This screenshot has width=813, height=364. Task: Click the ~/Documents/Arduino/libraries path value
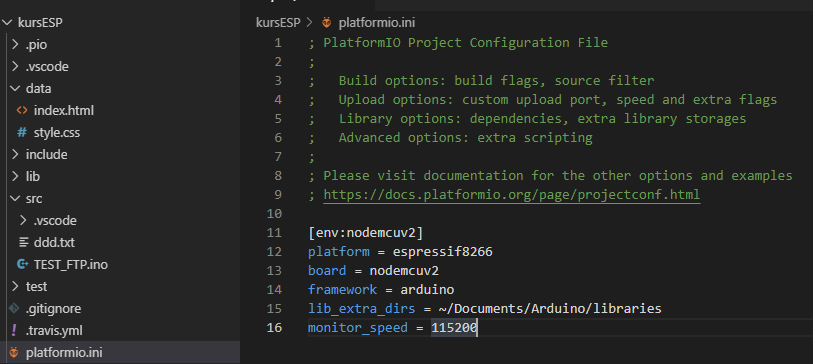tap(550, 309)
